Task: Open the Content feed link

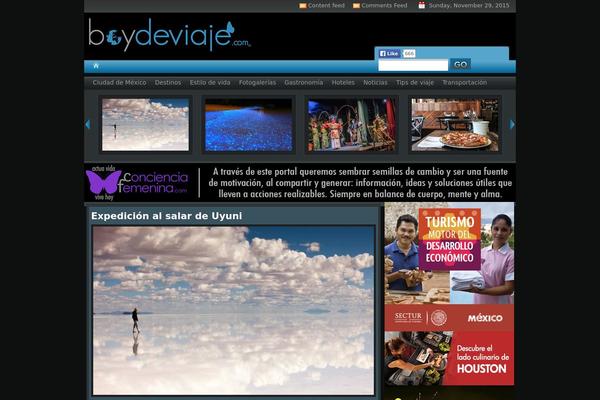Action: [x=326, y=6]
